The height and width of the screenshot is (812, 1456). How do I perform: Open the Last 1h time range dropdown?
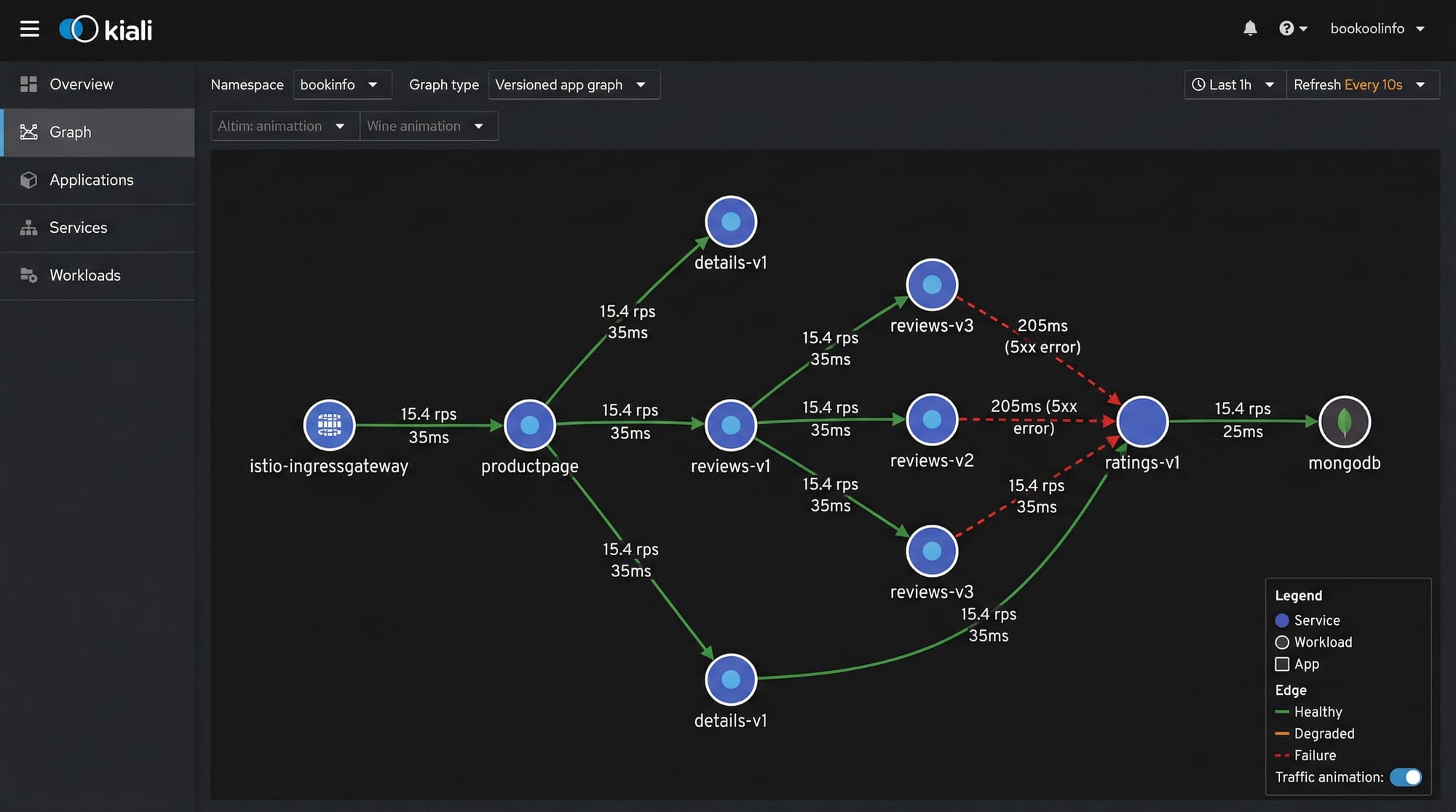tap(1234, 84)
